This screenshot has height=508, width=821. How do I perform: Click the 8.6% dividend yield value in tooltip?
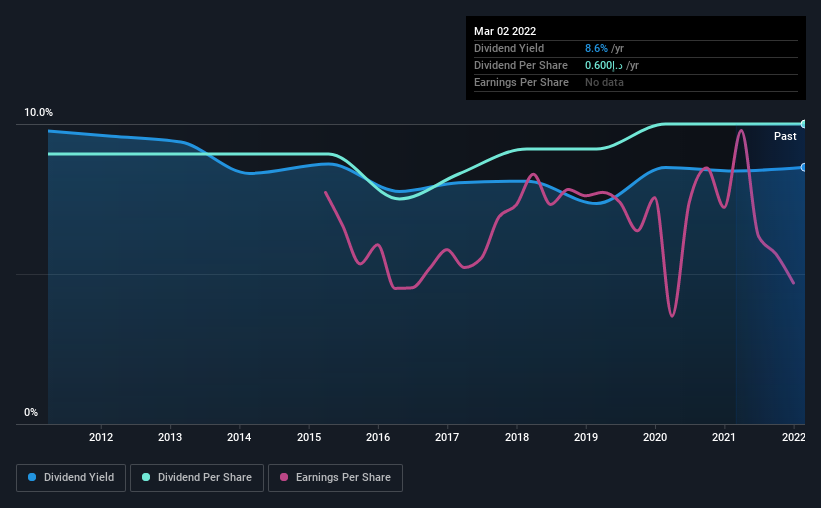pyautogui.click(x=596, y=49)
